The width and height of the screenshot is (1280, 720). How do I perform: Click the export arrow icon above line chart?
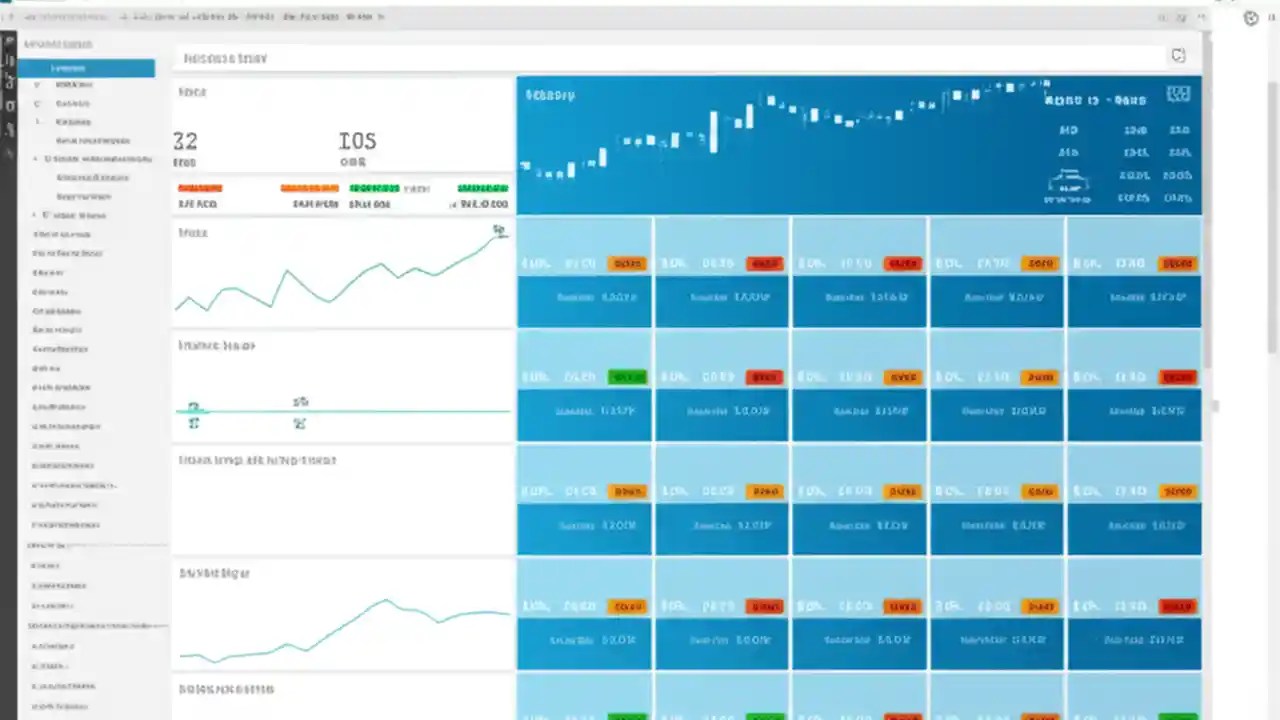click(497, 230)
